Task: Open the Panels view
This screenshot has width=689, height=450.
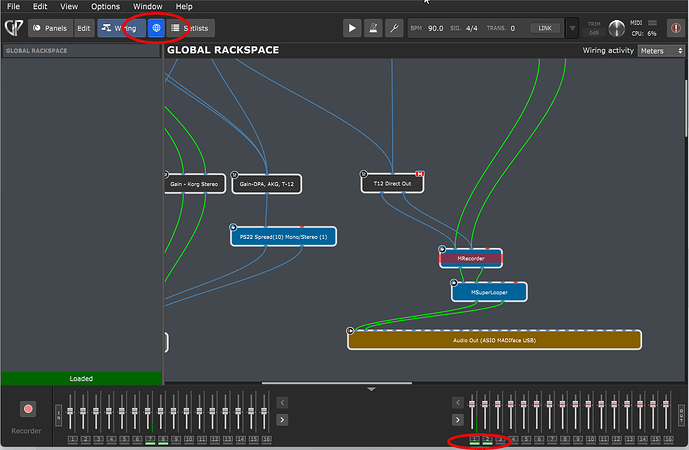Action: pyautogui.click(x=51, y=28)
